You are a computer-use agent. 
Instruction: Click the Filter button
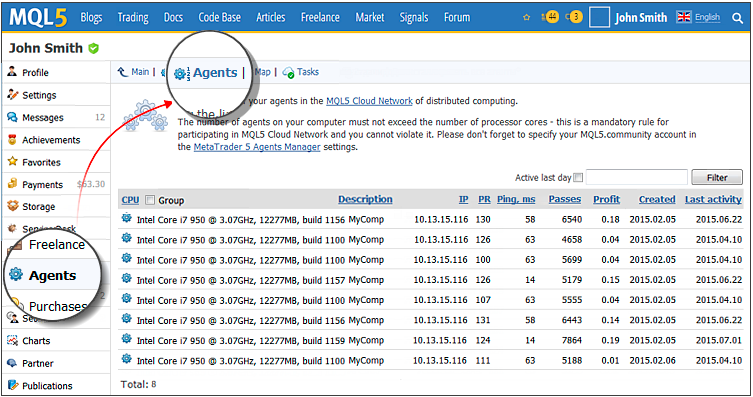(717, 178)
